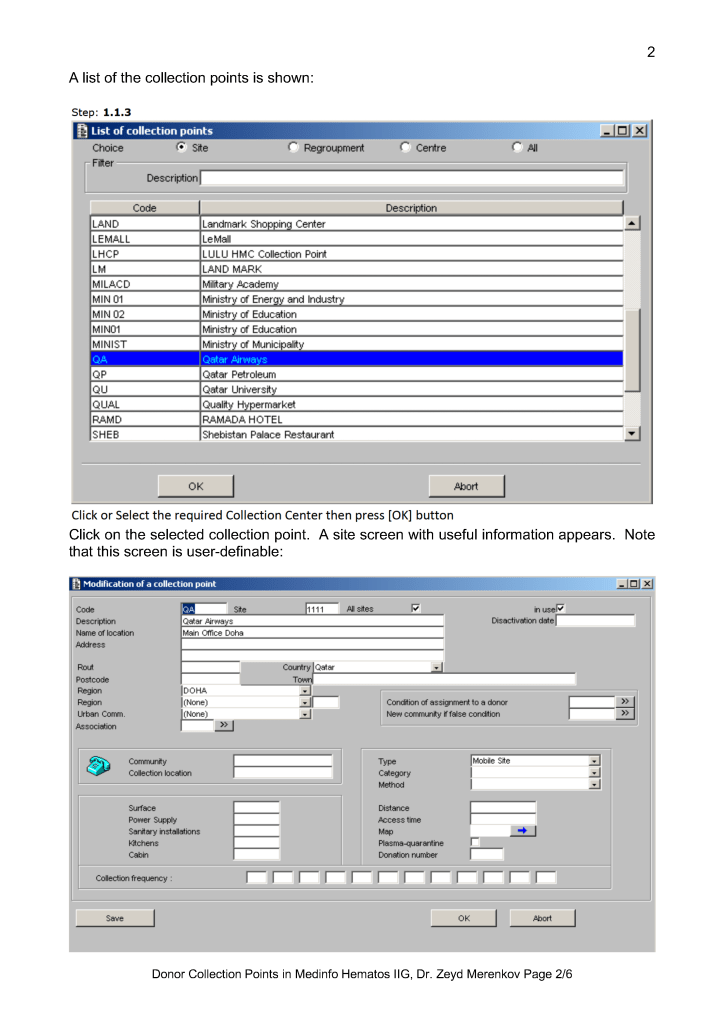Expand the Country dropdown showing Qatar

(437, 667)
